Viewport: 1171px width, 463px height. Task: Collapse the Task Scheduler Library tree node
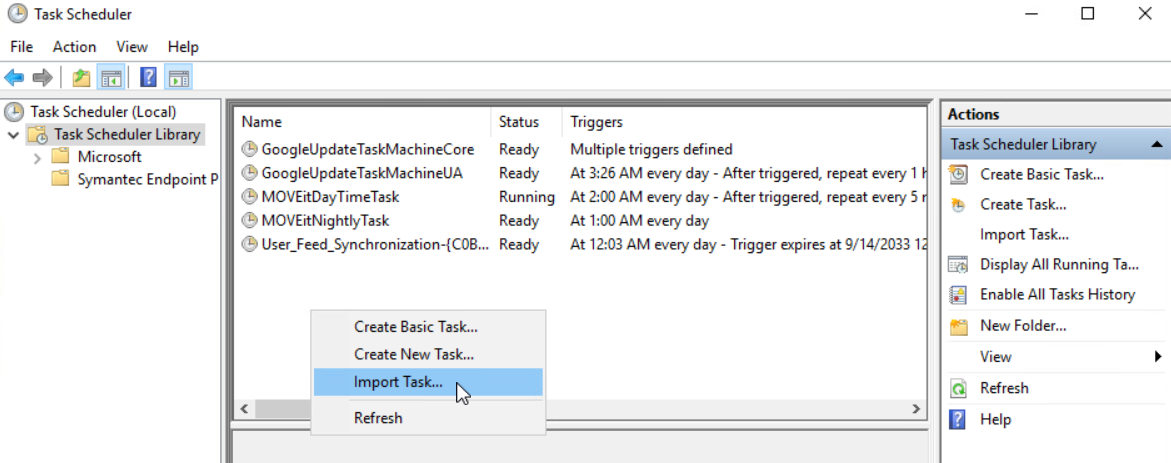coord(13,135)
